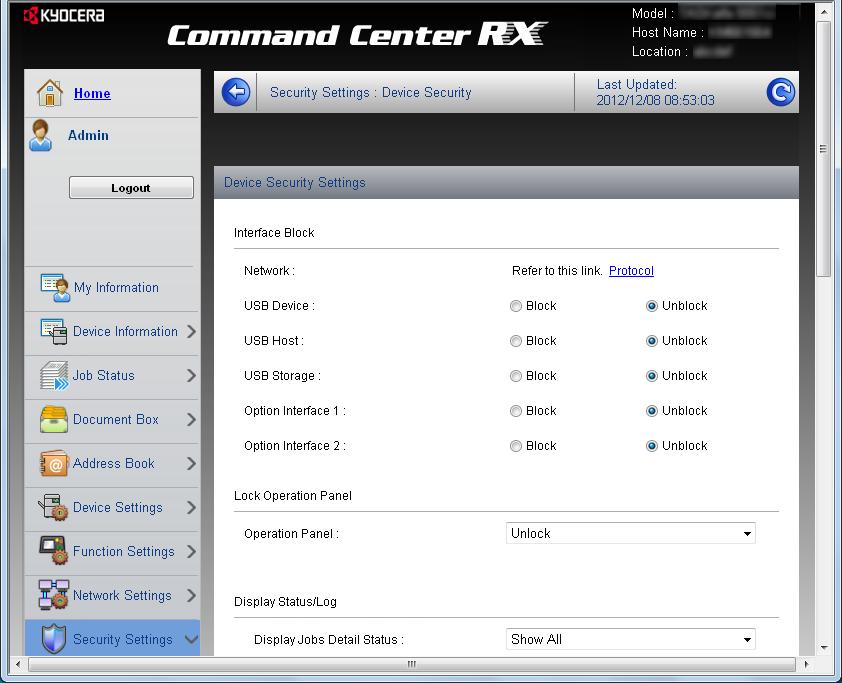Select Block for USB Device

click(516, 306)
